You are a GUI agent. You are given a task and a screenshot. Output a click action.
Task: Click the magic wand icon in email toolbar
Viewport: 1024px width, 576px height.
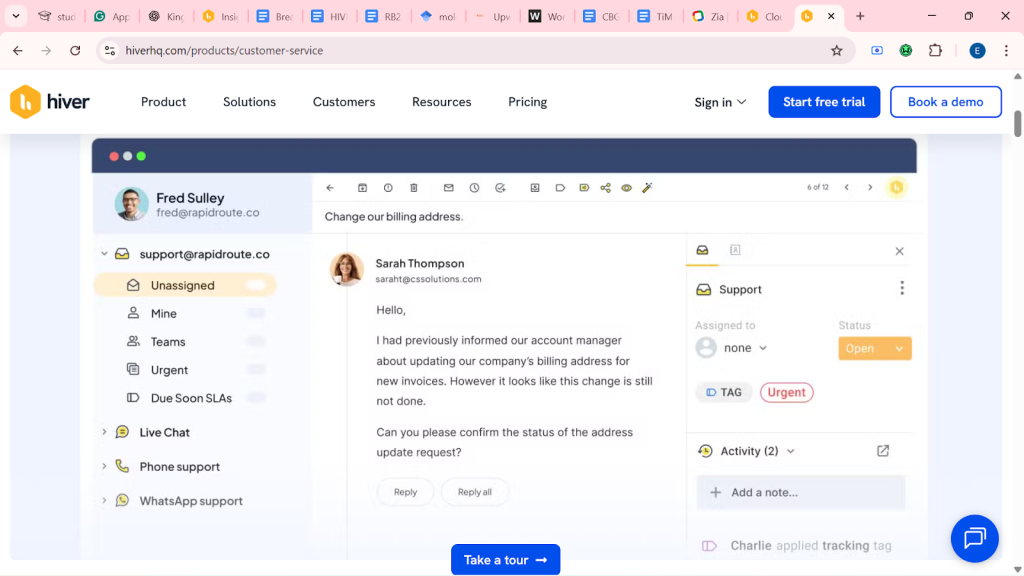point(647,188)
